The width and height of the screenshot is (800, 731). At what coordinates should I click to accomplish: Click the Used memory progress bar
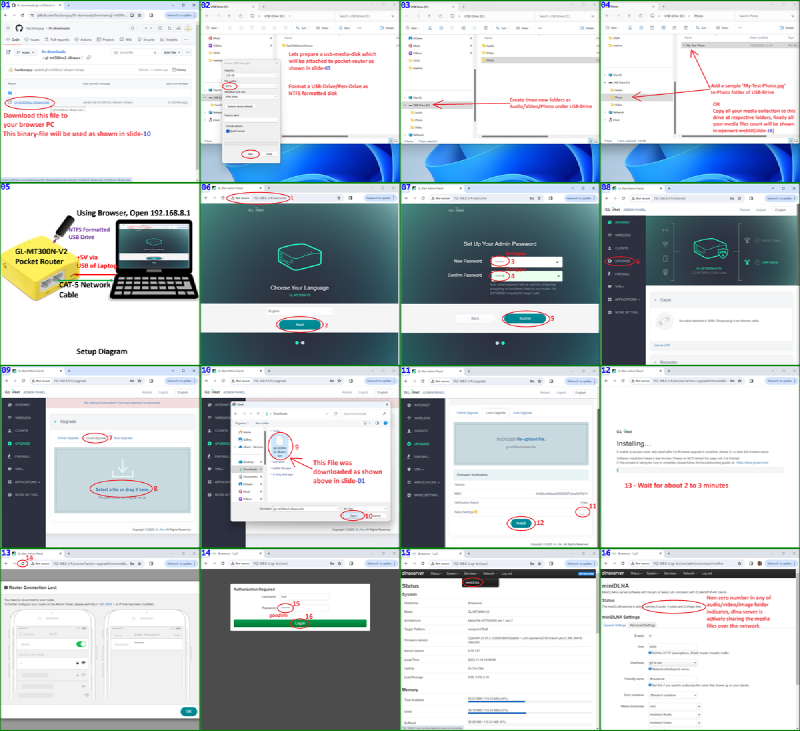pos(496,713)
